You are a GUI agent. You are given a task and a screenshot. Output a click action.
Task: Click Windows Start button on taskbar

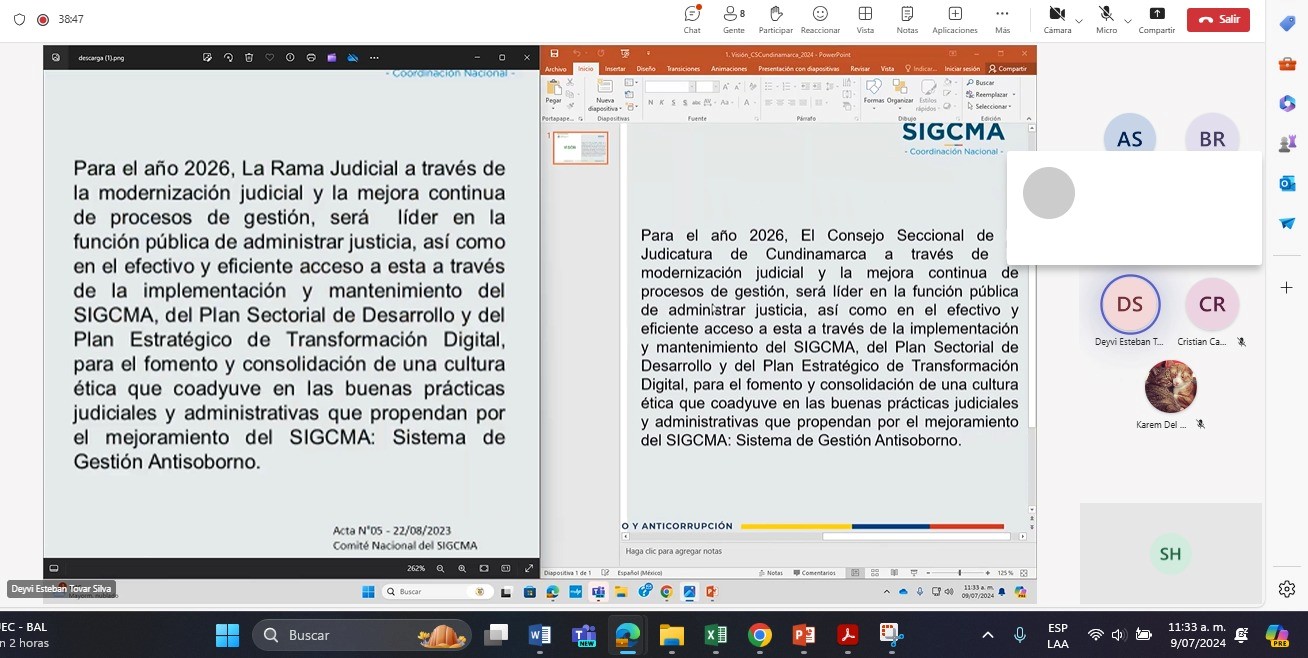click(x=228, y=635)
